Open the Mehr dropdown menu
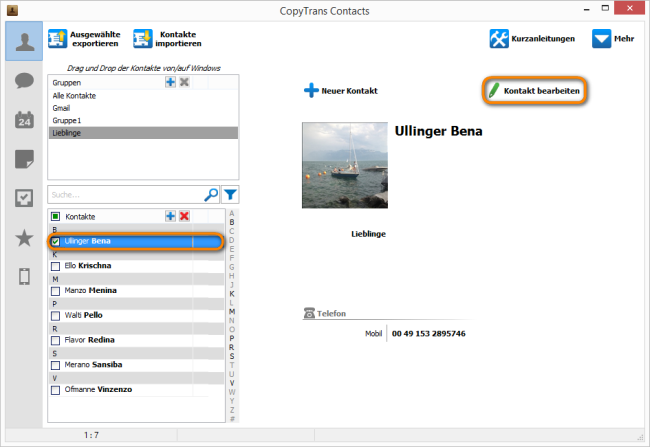 point(612,39)
